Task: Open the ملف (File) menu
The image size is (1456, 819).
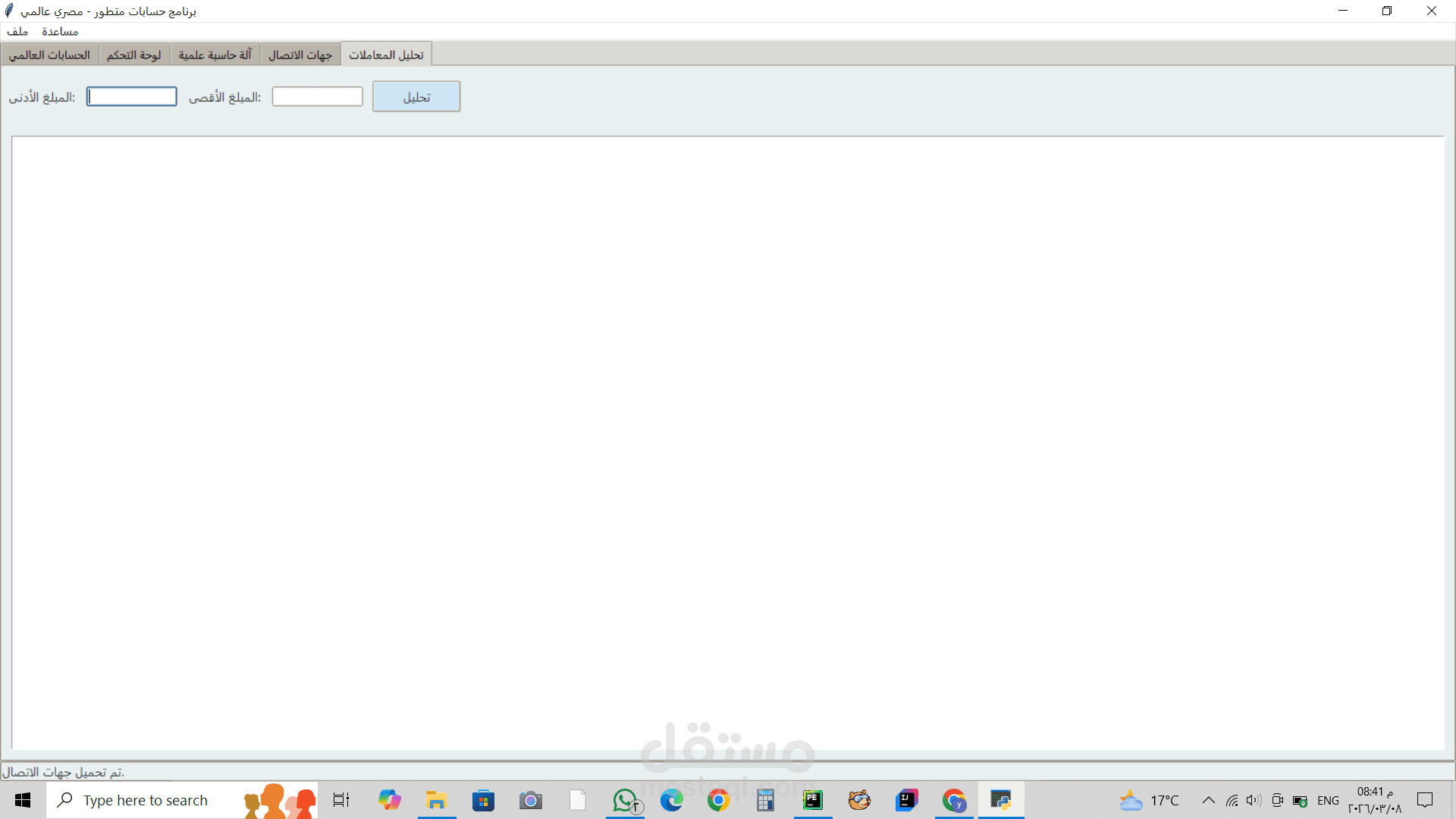Action: tap(17, 31)
